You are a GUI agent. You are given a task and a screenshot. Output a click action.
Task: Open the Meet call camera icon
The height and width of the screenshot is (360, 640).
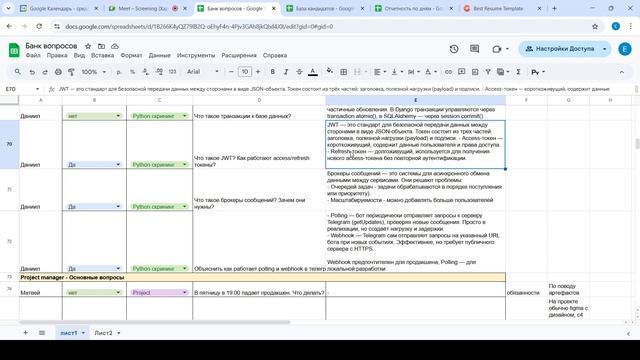(x=497, y=49)
